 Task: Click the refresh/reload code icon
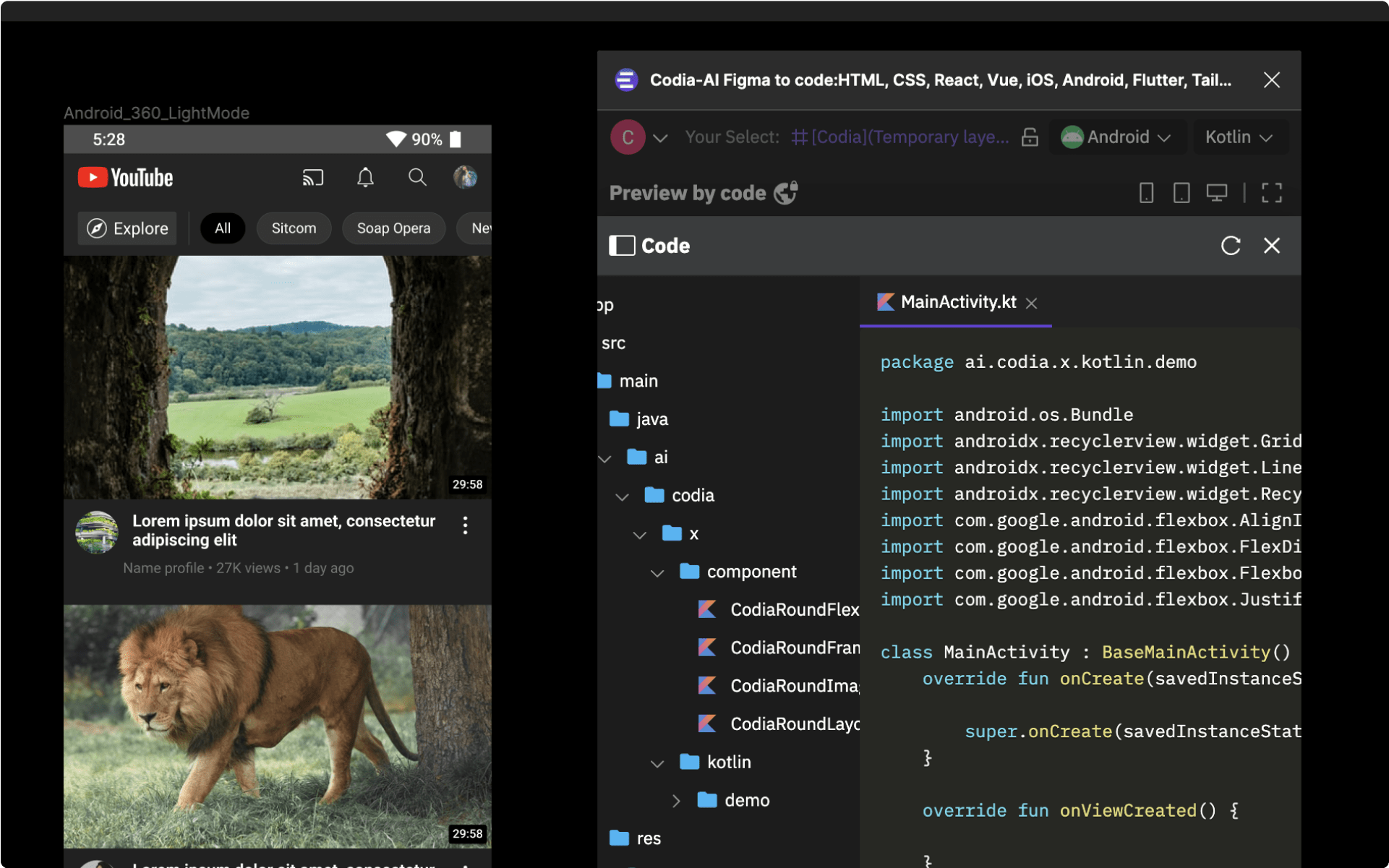pyautogui.click(x=1231, y=245)
